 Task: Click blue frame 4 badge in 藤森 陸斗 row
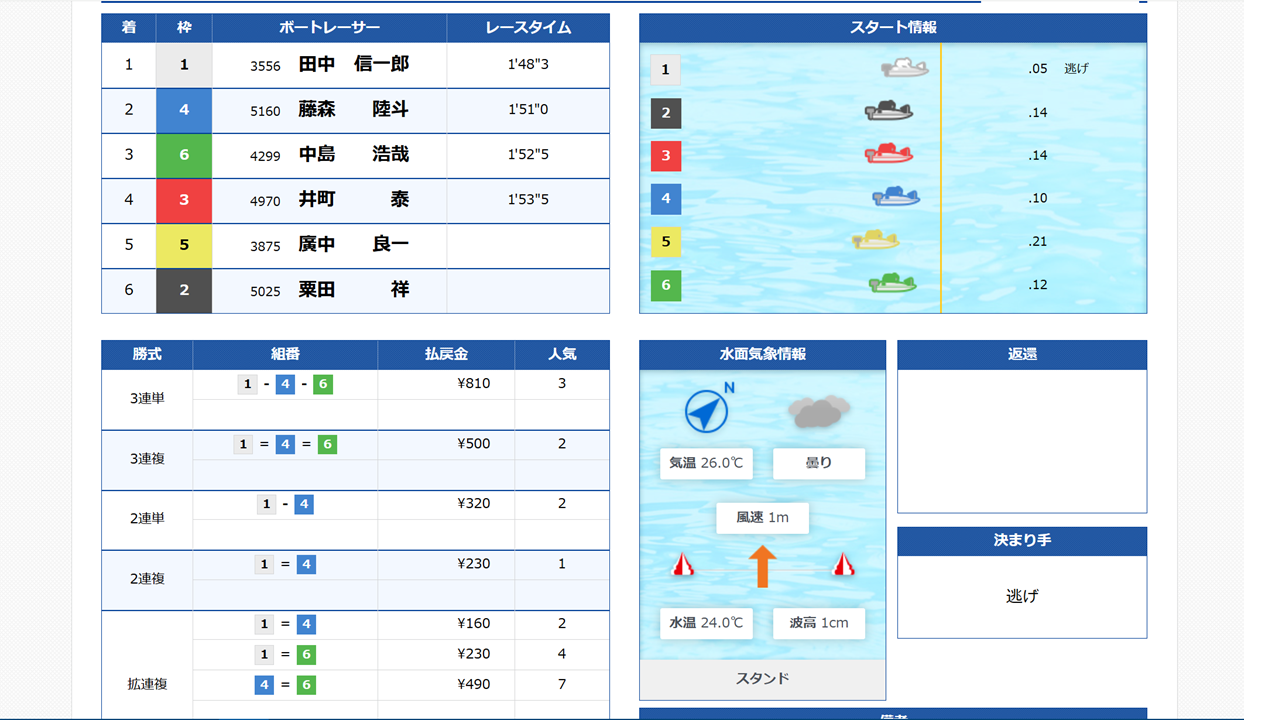tap(184, 110)
